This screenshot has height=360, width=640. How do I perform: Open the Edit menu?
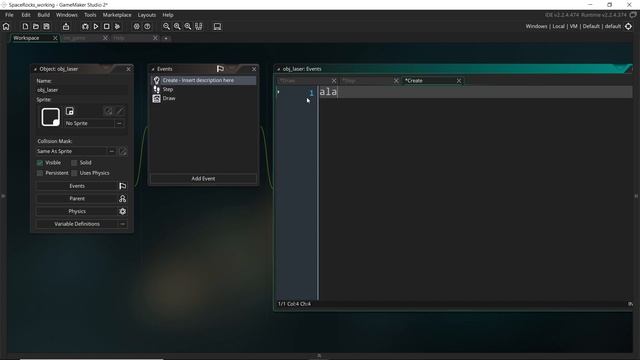tap(26, 15)
